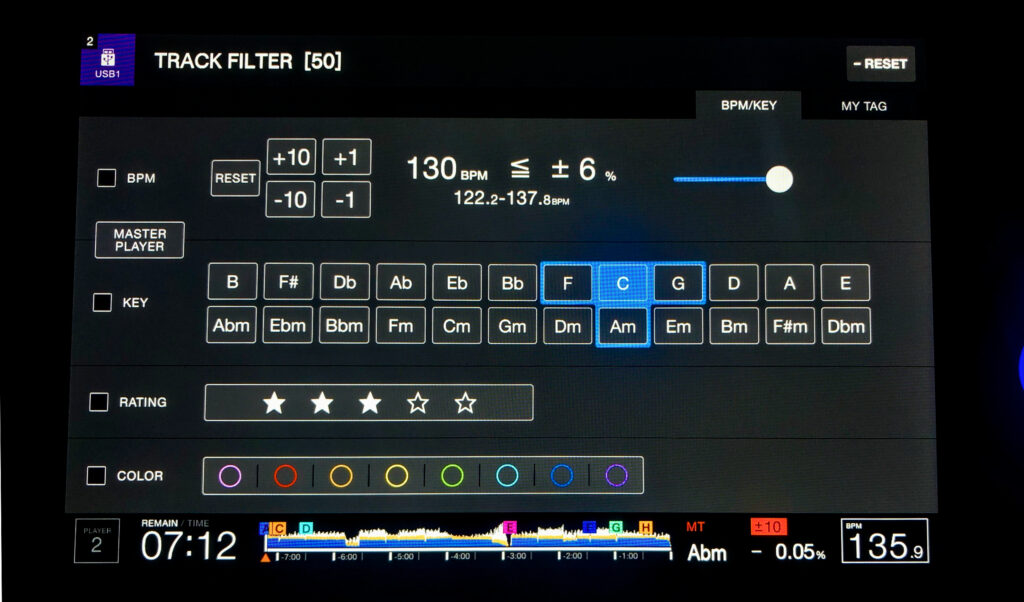The height and width of the screenshot is (602, 1024).
Task: Select the Am key button
Action: pyautogui.click(x=622, y=326)
